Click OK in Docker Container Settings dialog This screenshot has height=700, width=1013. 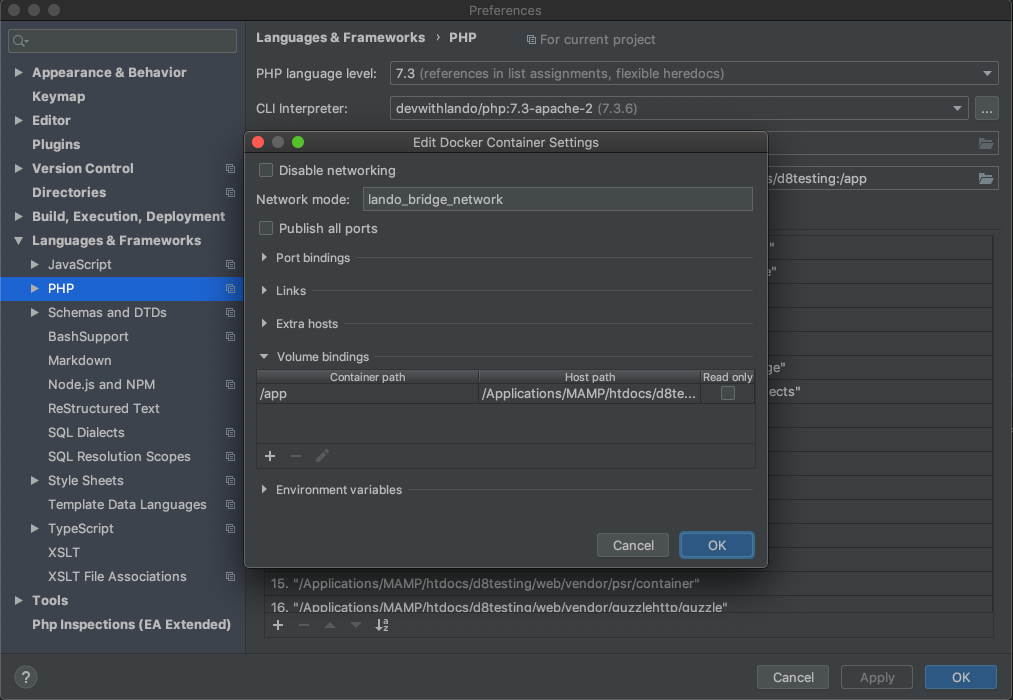(x=716, y=546)
